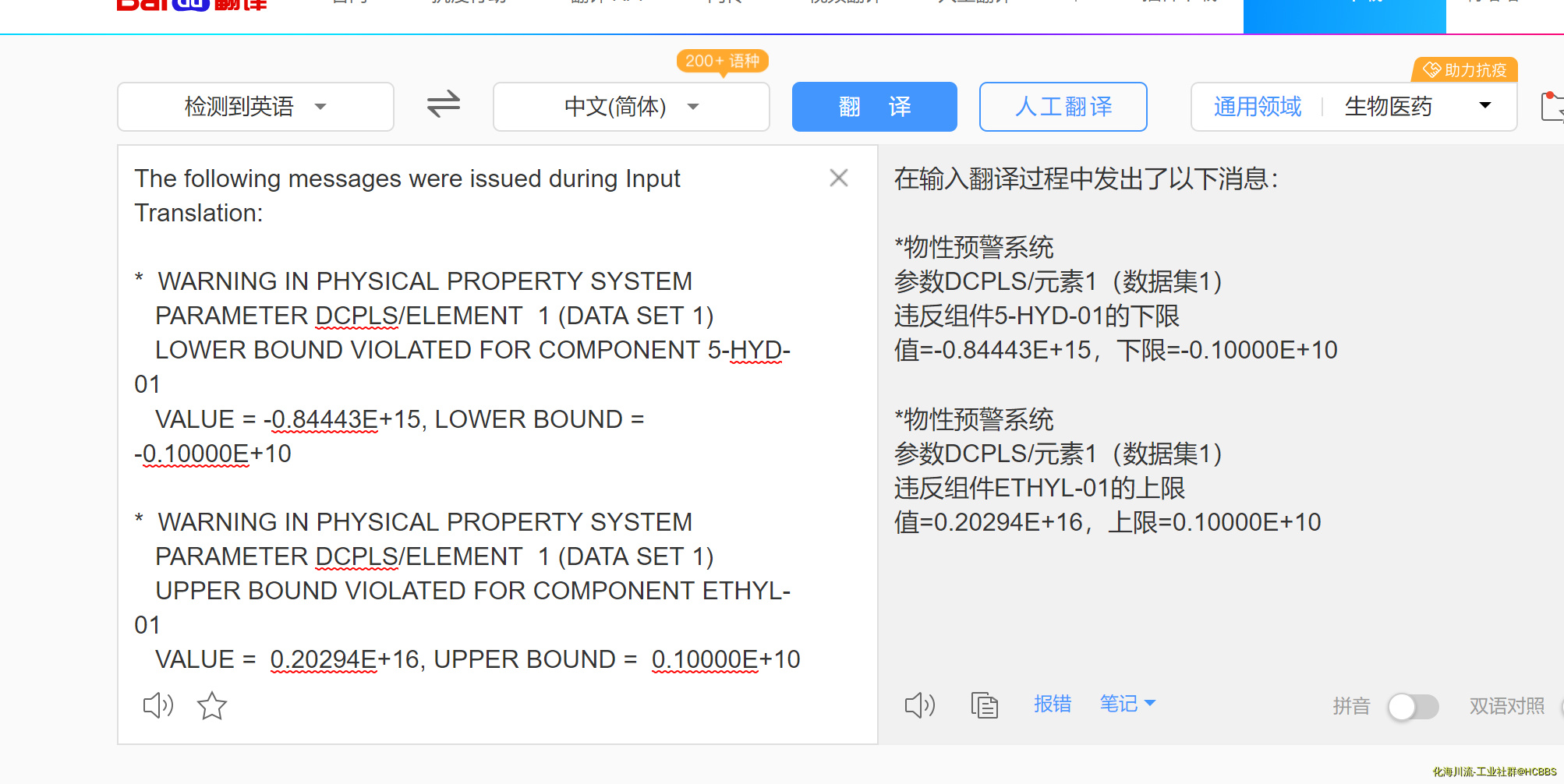
Task: Play audio of the English source text
Action: point(157,705)
